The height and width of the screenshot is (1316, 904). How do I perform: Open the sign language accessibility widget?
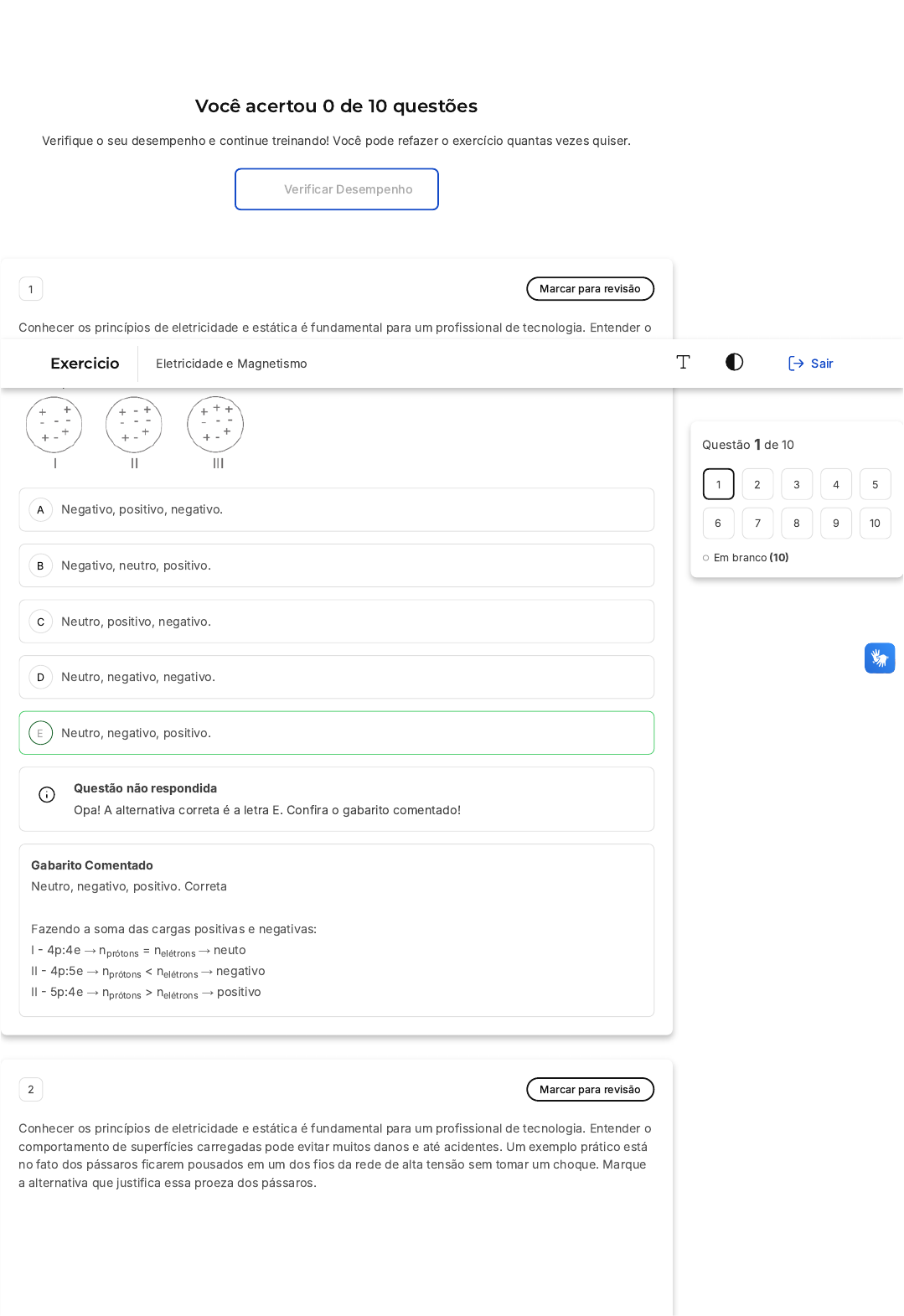(880, 658)
